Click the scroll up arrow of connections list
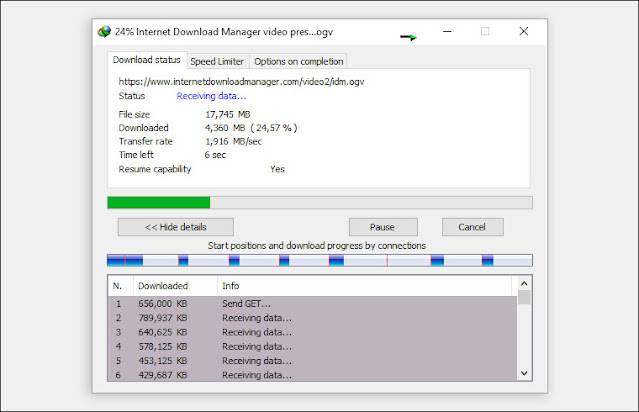This screenshot has height=412, width=639. (x=524, y=283)
